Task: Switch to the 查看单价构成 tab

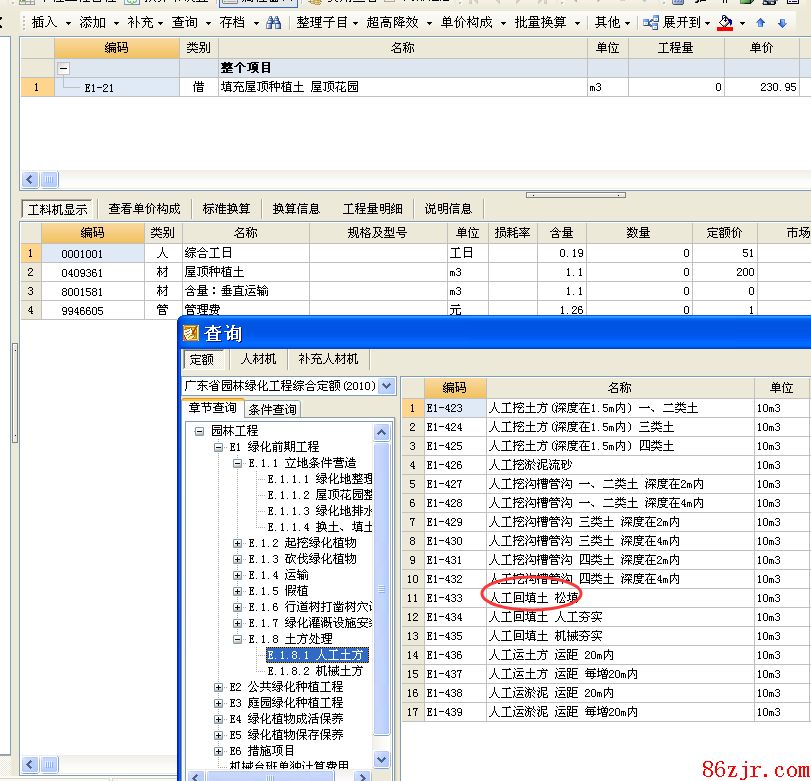Action: [x=145, y=209]
